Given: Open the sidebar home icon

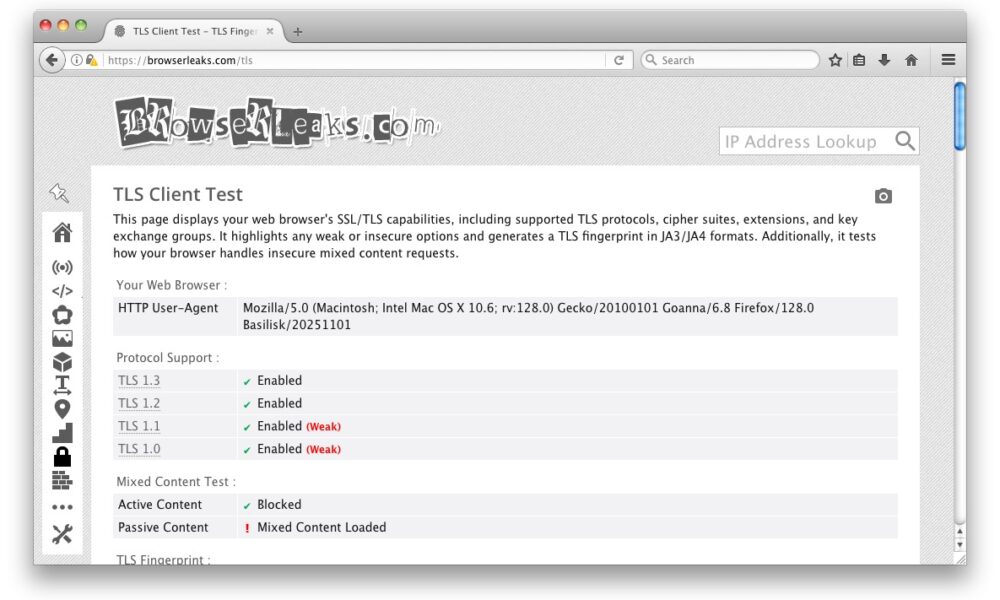Looking at the screenshot, I should click(62, 233).
